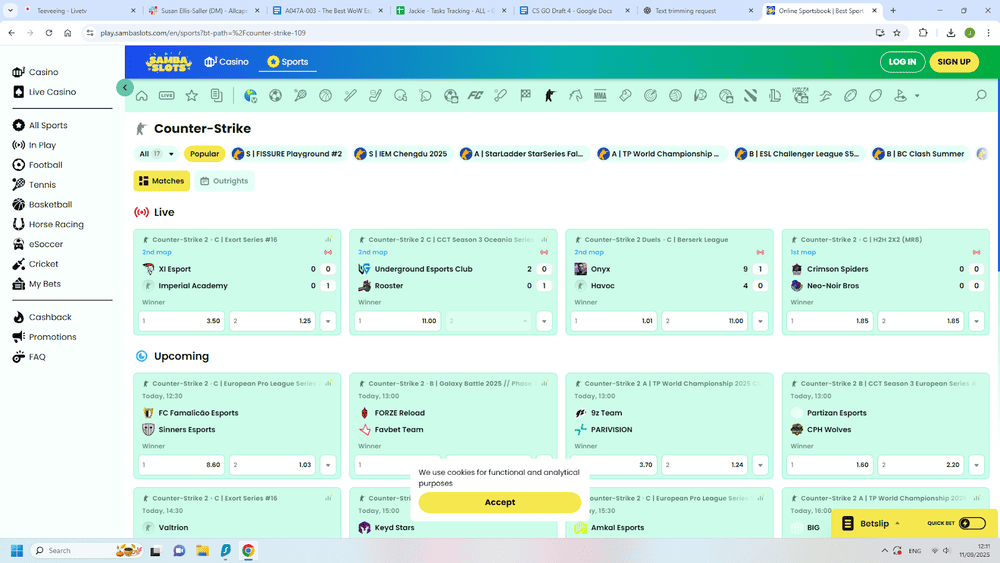1000x563 pixels.
Task: Select the darts target icon
Action: 650,96
